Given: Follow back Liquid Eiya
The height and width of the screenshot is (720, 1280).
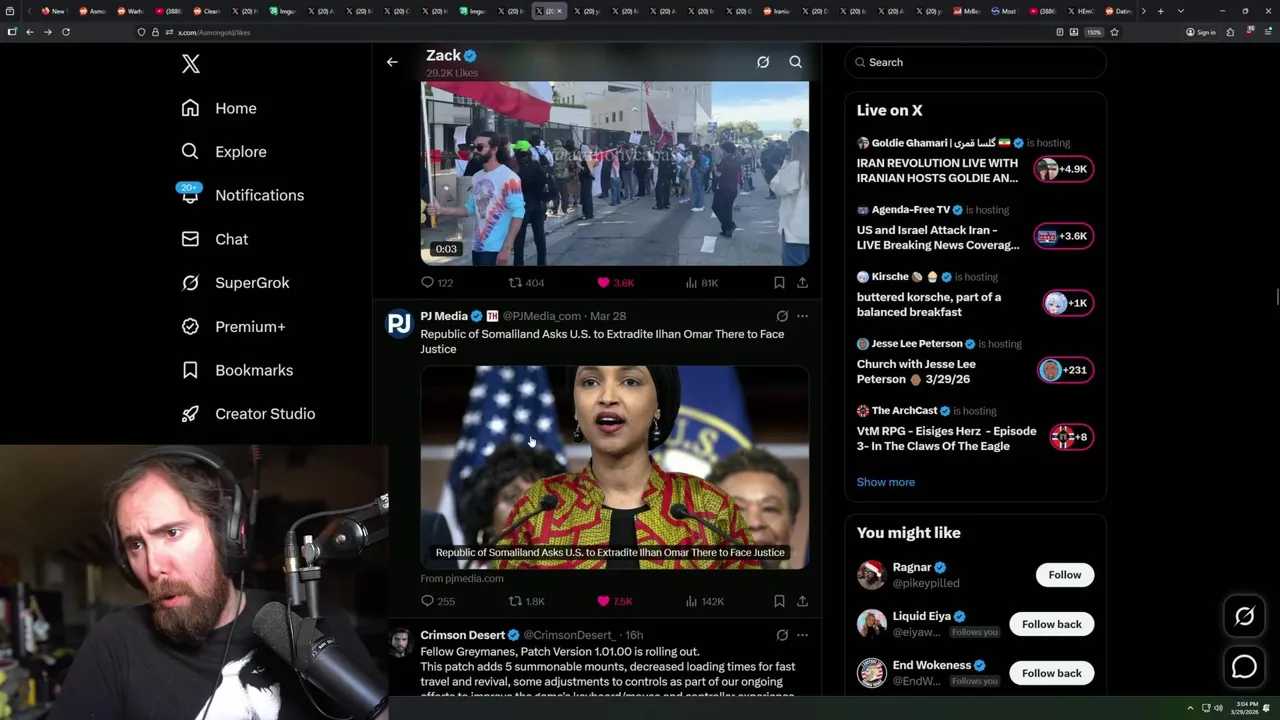Looking at the screenshot, I should pos(1051,624).
